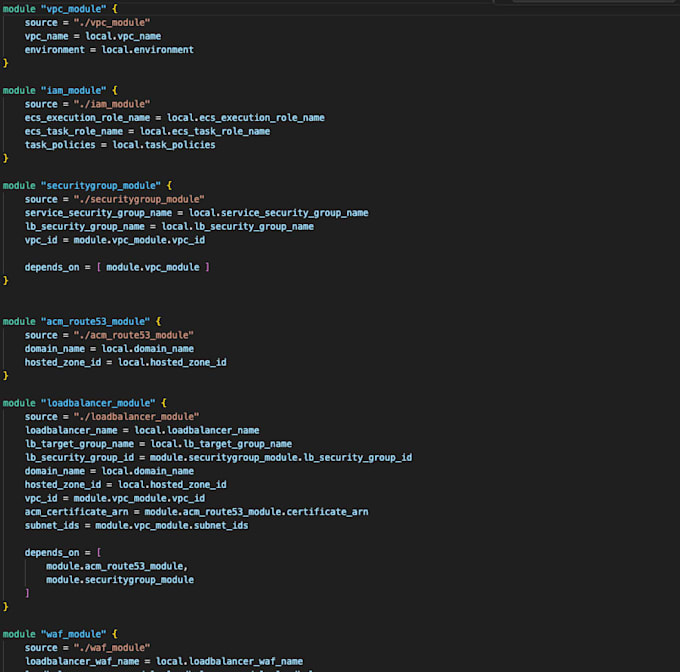Click domain_name line in acm_route53_module block
This screenshot has height=672, width=680.
(109, 349)
